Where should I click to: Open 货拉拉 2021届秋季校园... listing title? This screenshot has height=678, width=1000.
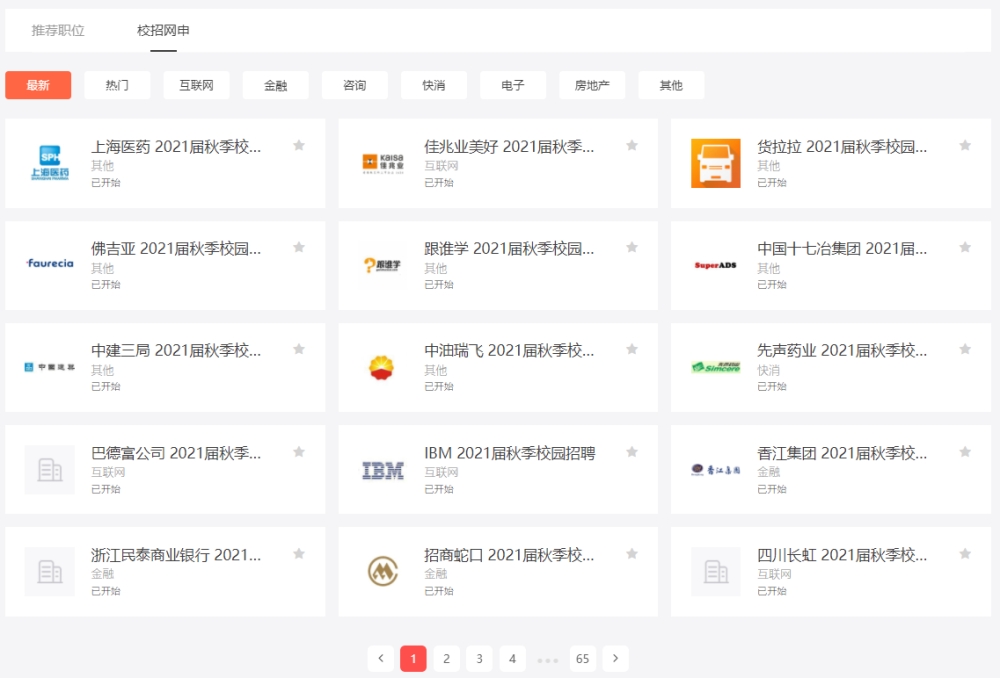[x=842, y=147]
